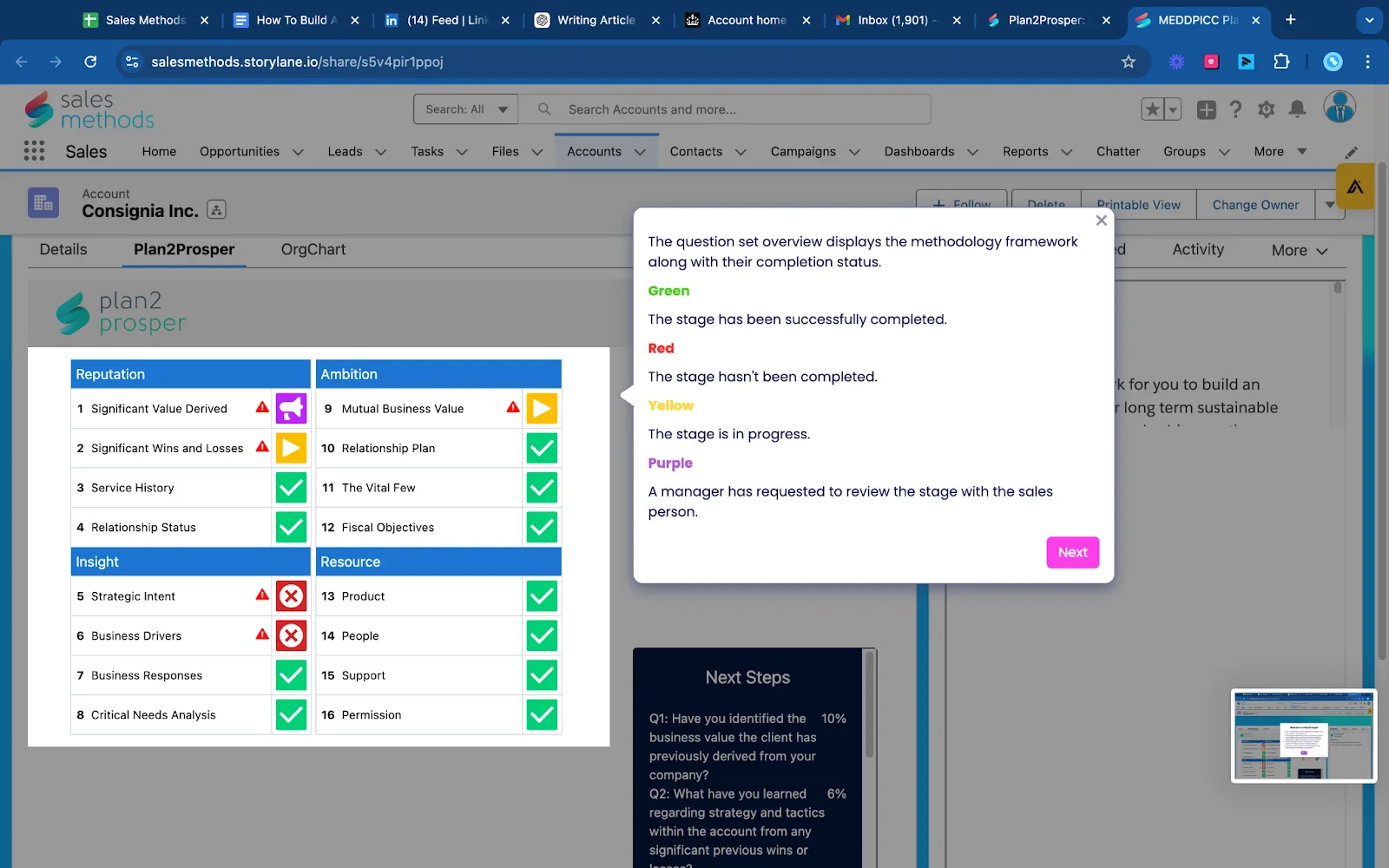Screen dimensions: 1389x868
Task: Open the Chatter nav item
Action: pyautogui.click(x=1118, y=151)
